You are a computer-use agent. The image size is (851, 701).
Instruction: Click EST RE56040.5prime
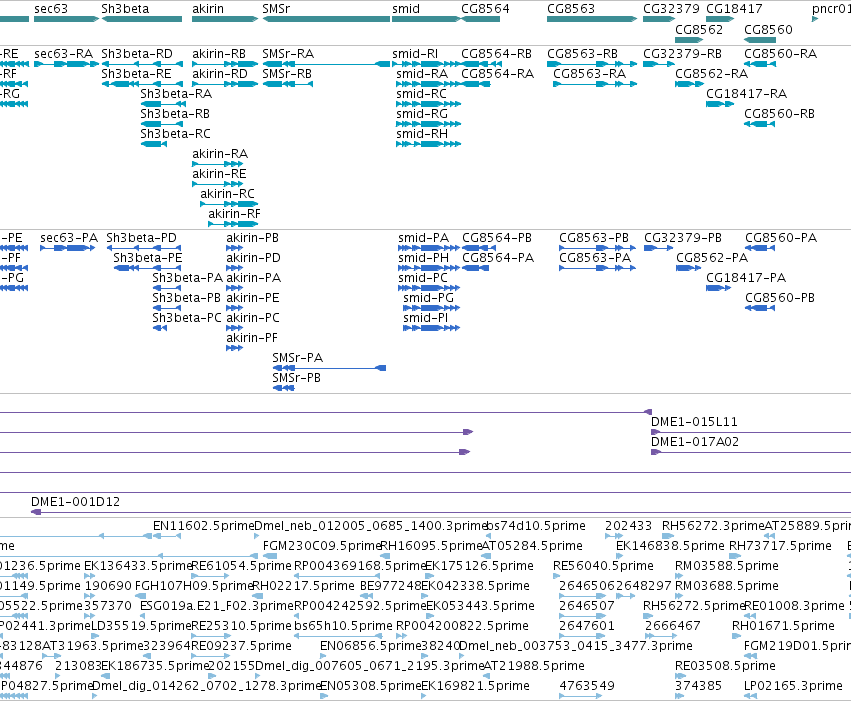tap(603, 566)
